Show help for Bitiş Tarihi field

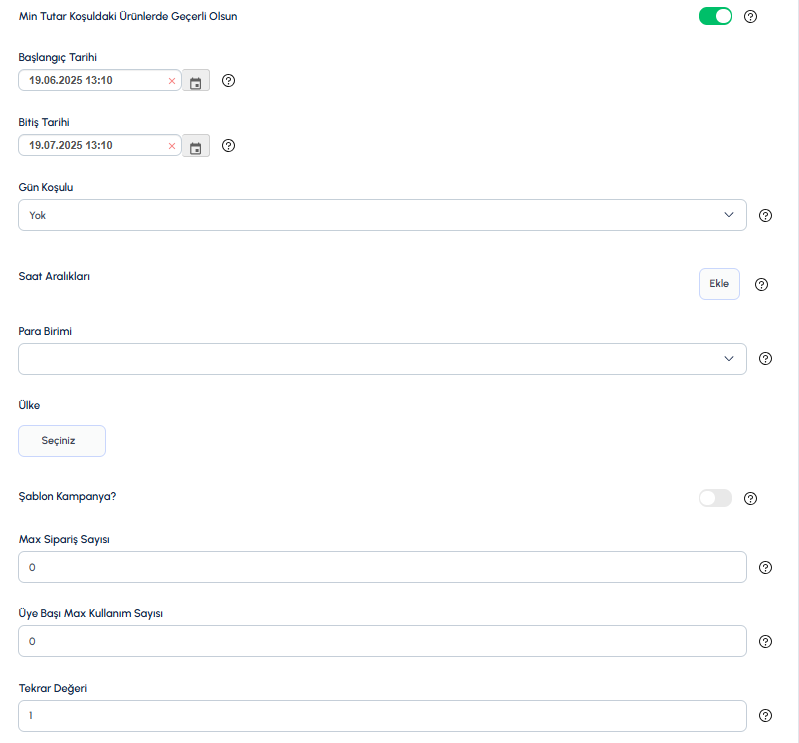[228, 146]
